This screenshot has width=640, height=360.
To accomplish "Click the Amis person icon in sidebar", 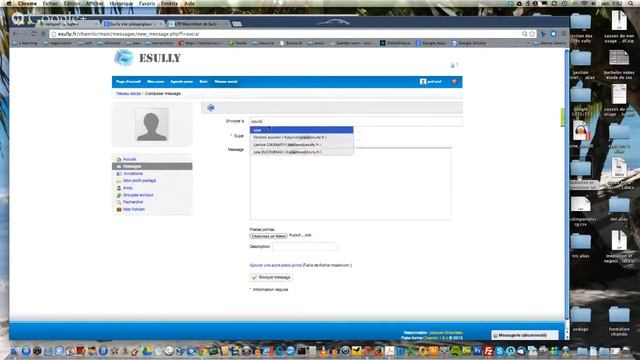I will coord(119,188).
